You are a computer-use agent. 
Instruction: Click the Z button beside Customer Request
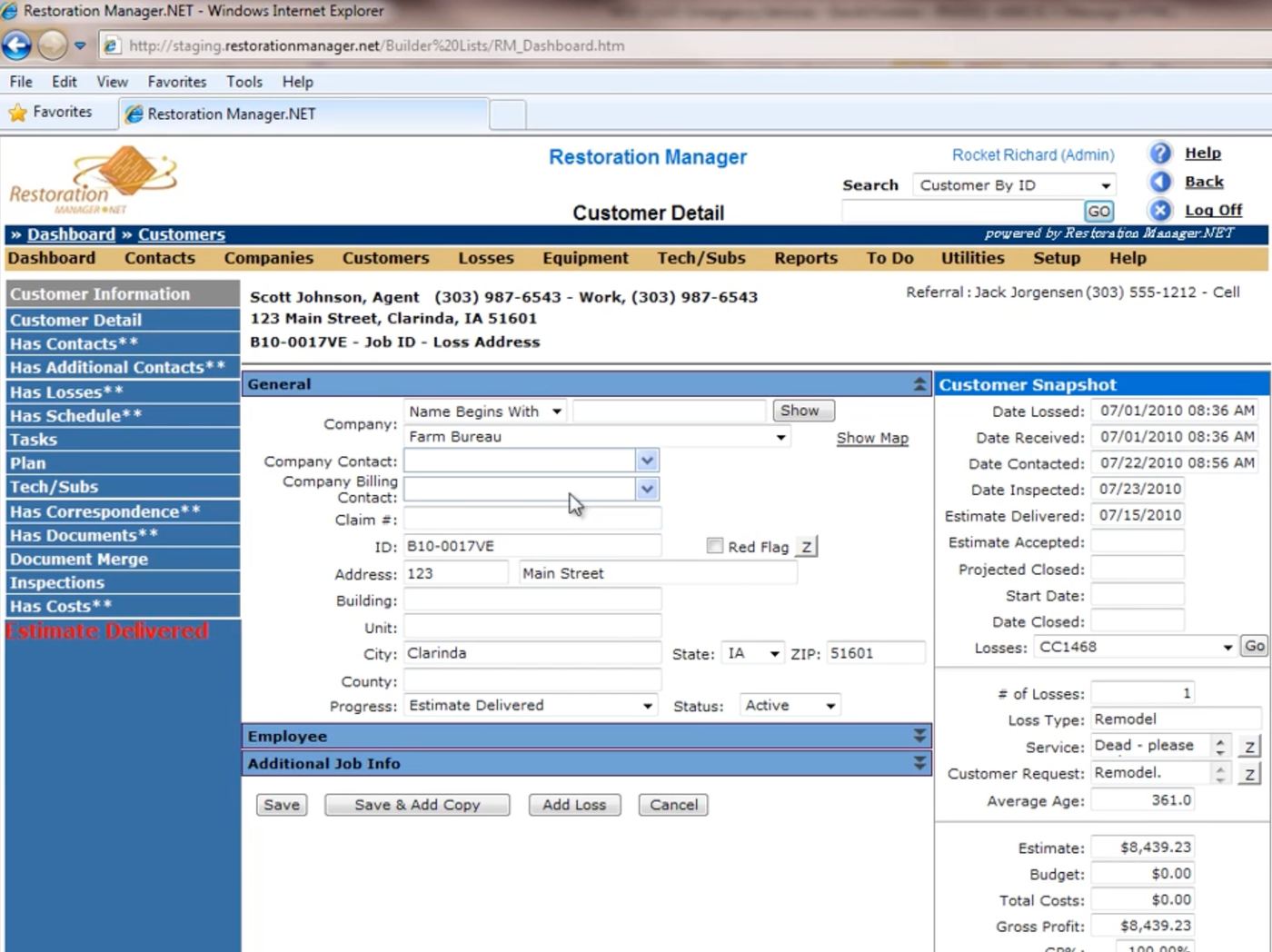click(1249, 774)
